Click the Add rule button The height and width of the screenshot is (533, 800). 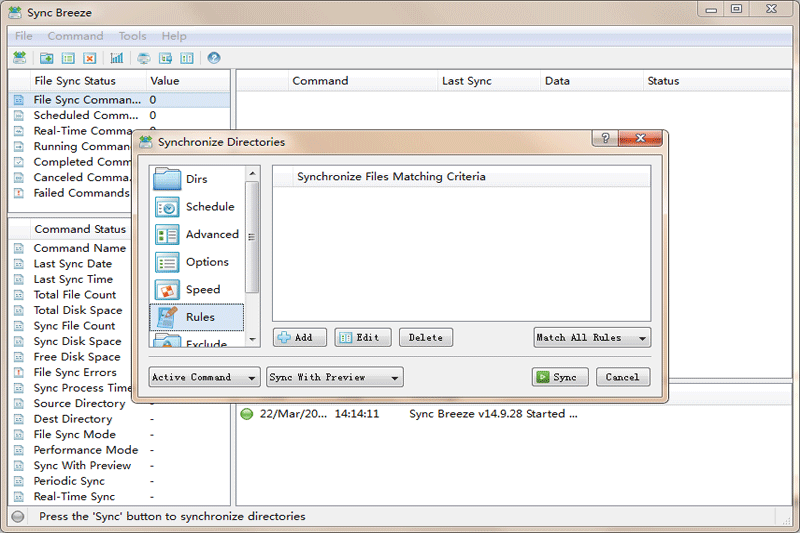point(300,338)
